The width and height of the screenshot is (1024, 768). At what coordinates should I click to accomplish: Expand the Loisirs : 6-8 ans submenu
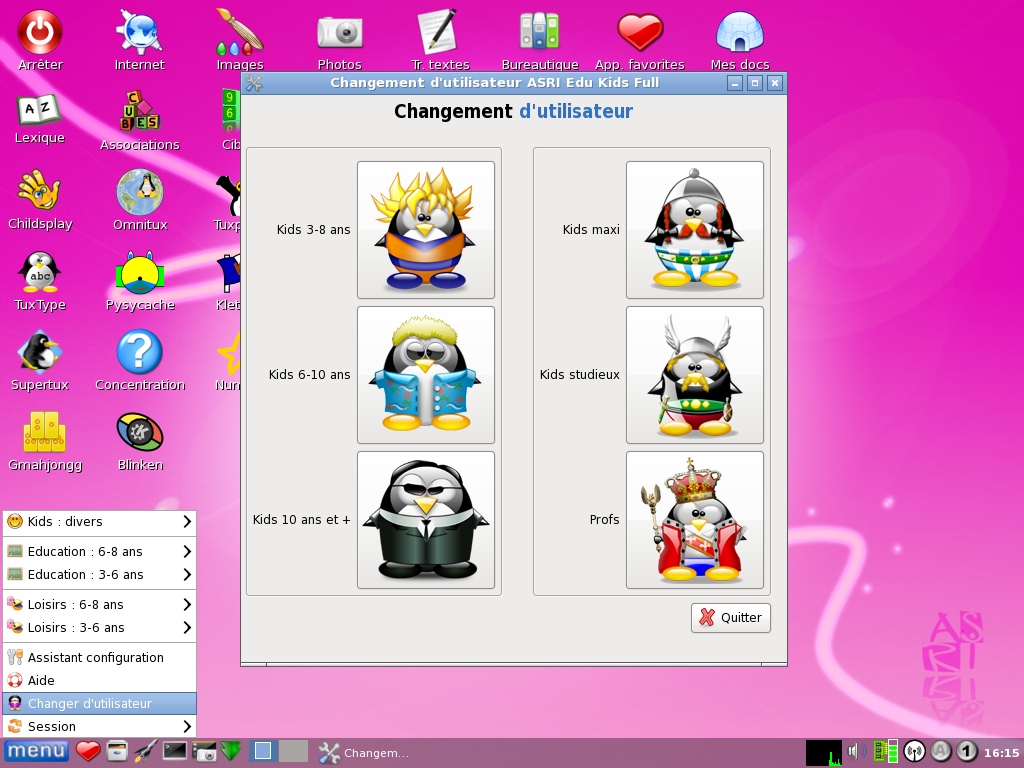click(x=99, y=604)
